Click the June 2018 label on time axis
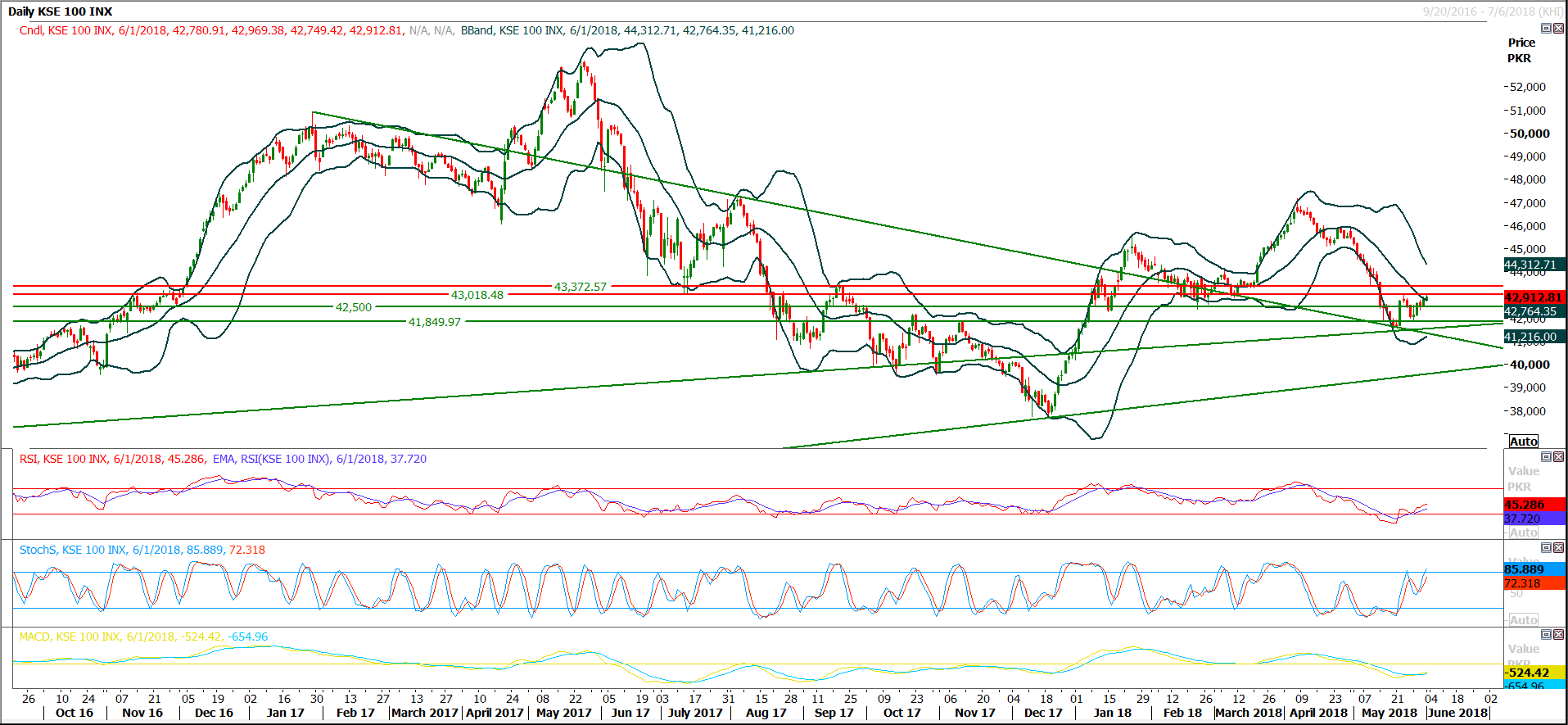Viewport: 1568px width, 725px height. tap(1457, 713)
